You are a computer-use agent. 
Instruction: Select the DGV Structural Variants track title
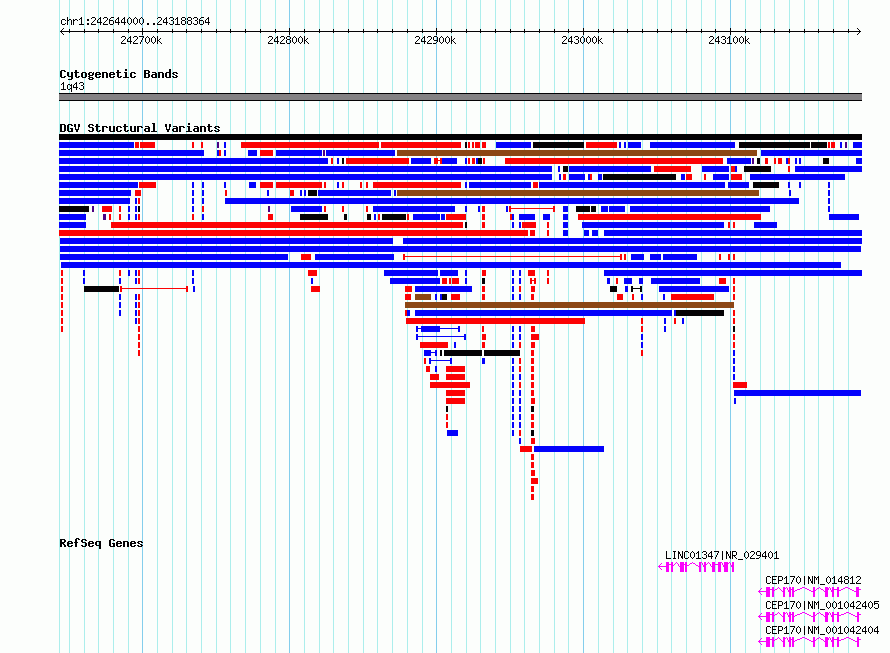click(x=140, y=128)
